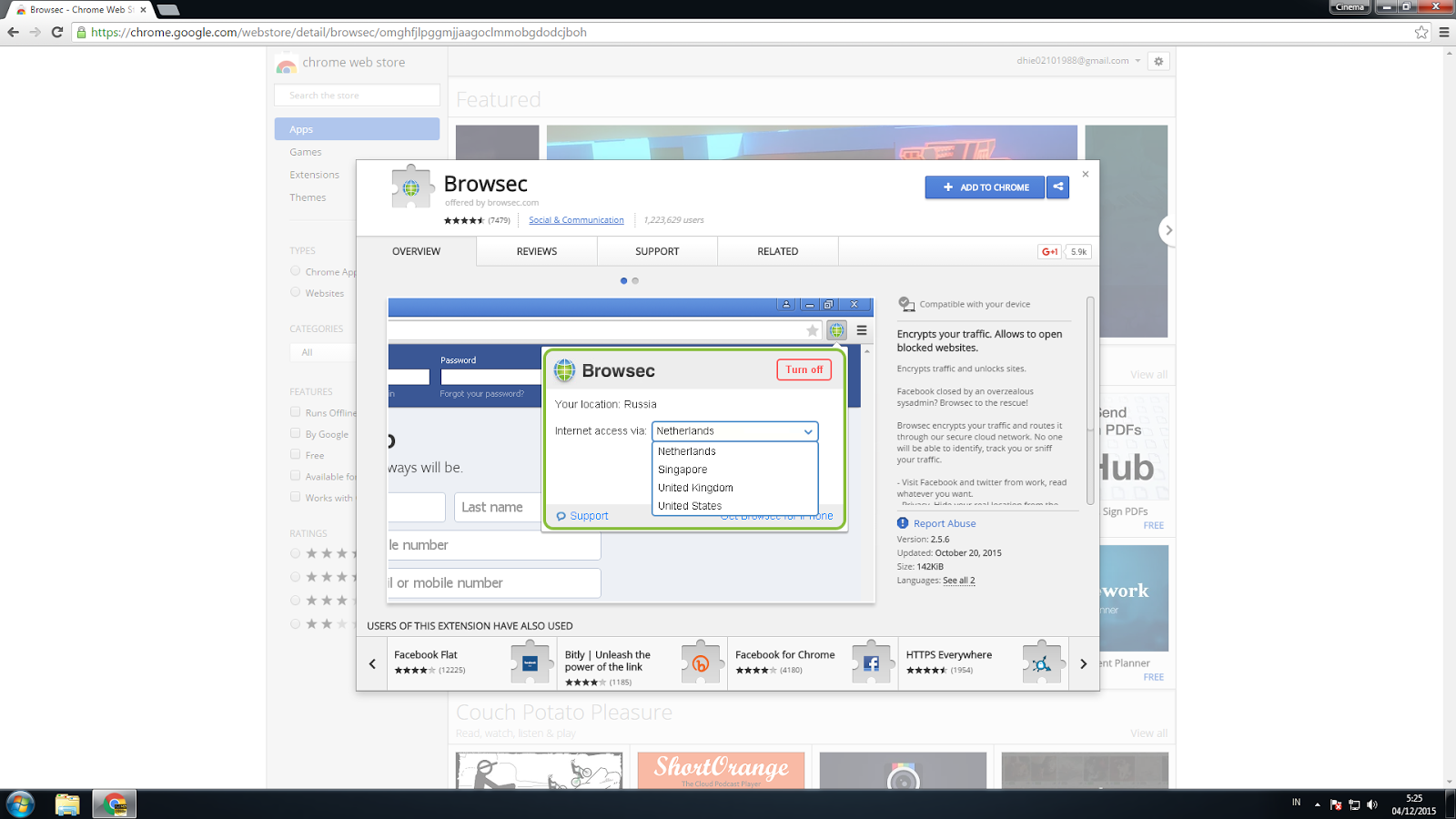Open the Facebook for Chrome extension icon
The image size is (1456, 819).
(x=871, y=662)
